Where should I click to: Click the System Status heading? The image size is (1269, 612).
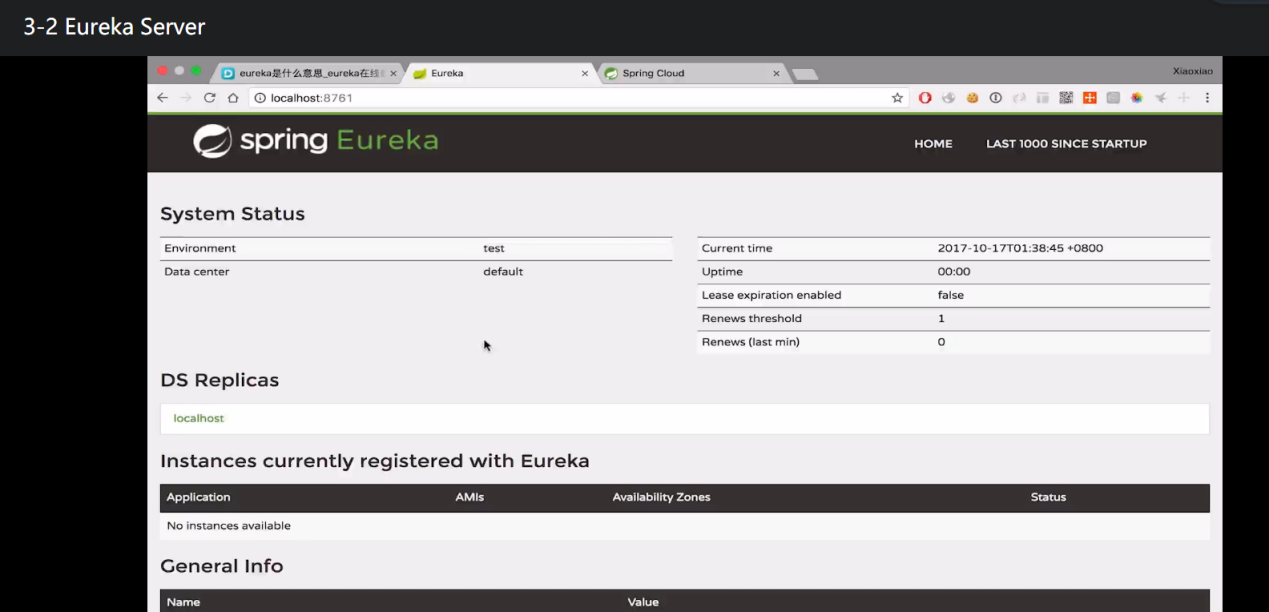tap(232, 214)
